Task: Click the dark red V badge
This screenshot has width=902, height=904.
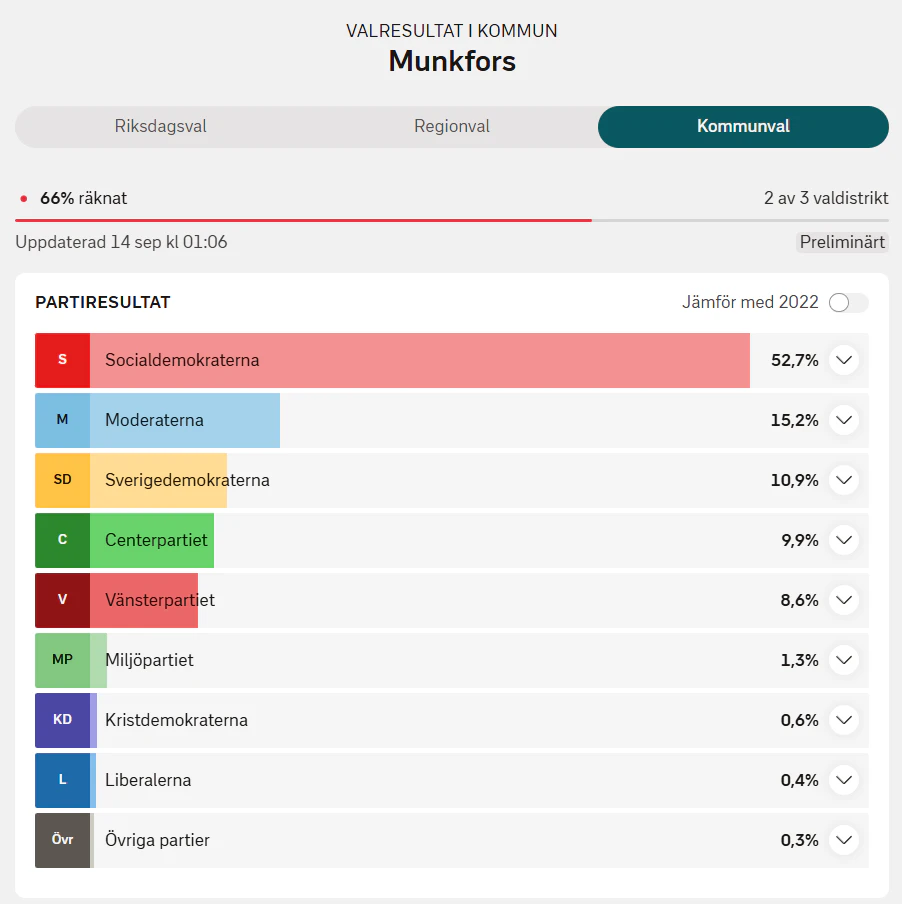Action: [x=62, y=600]
